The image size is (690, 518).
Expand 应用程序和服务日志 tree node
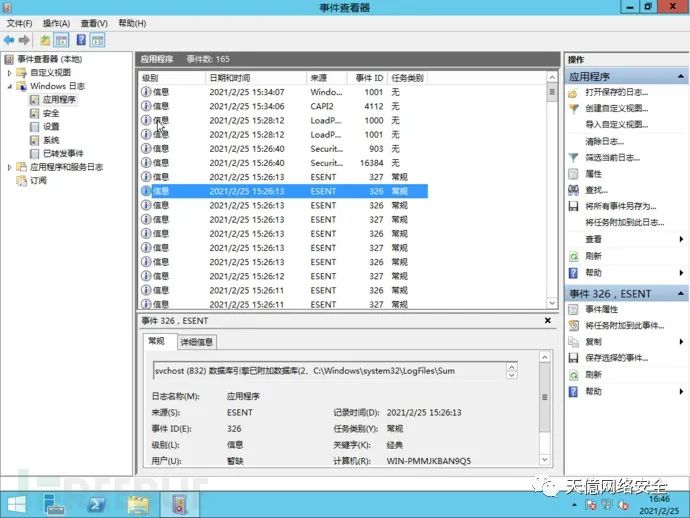coord(9,167)
